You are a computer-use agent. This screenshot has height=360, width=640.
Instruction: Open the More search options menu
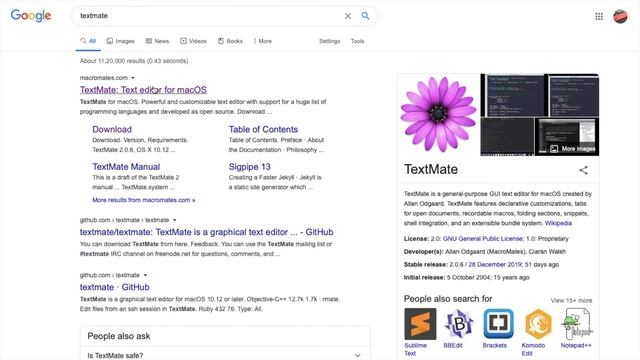tap(263, 41)
